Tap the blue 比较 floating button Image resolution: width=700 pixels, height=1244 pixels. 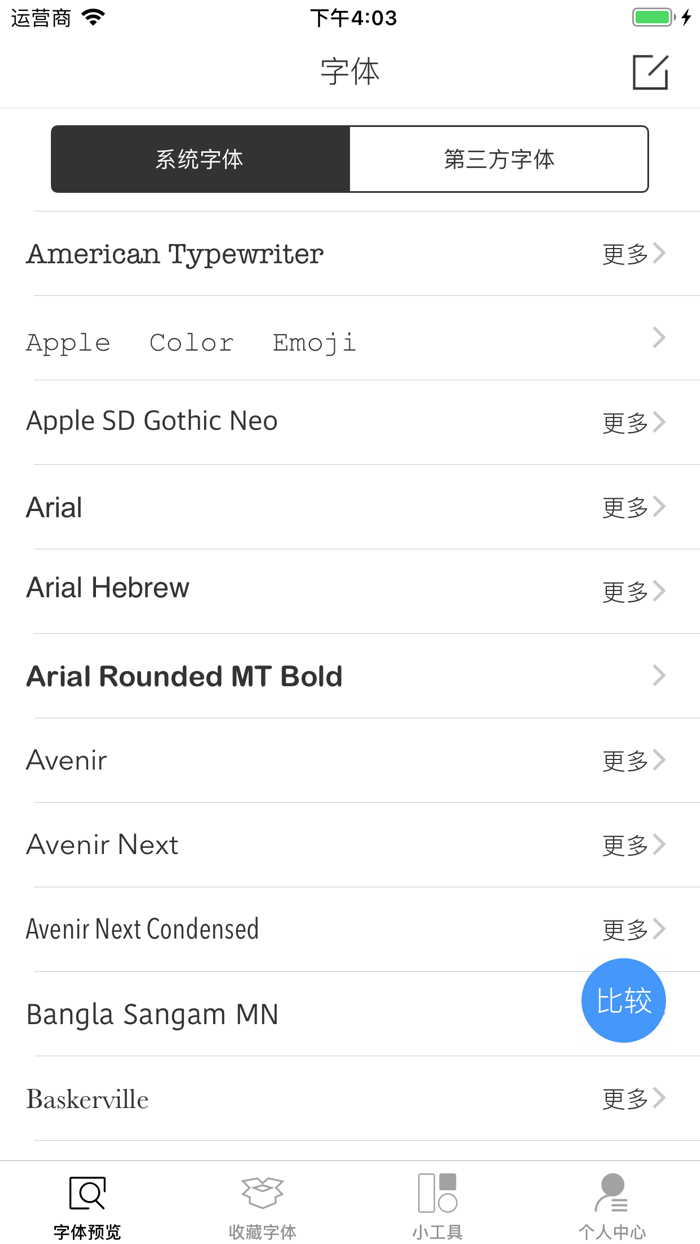624,1000
